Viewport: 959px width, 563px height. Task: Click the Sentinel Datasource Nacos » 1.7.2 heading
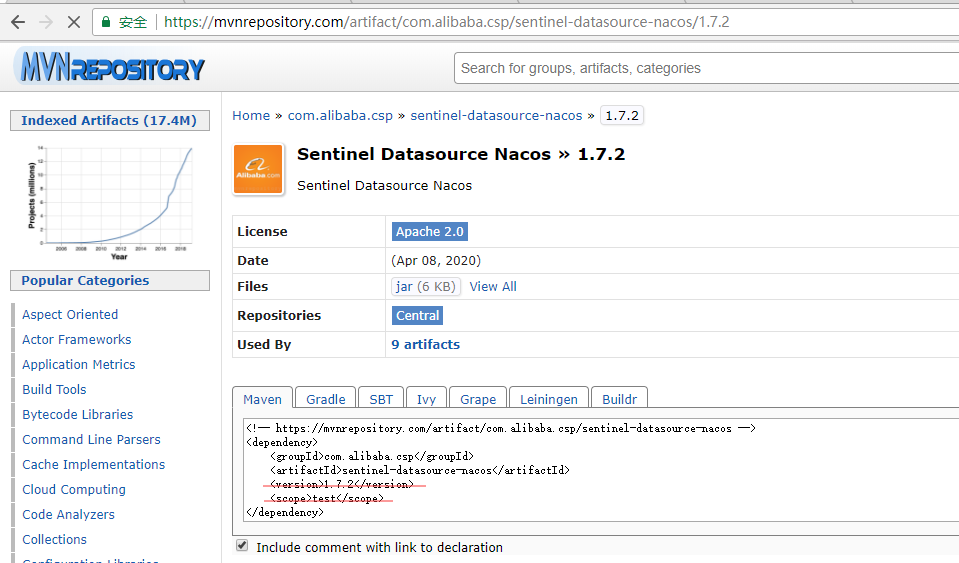point(461,154)
